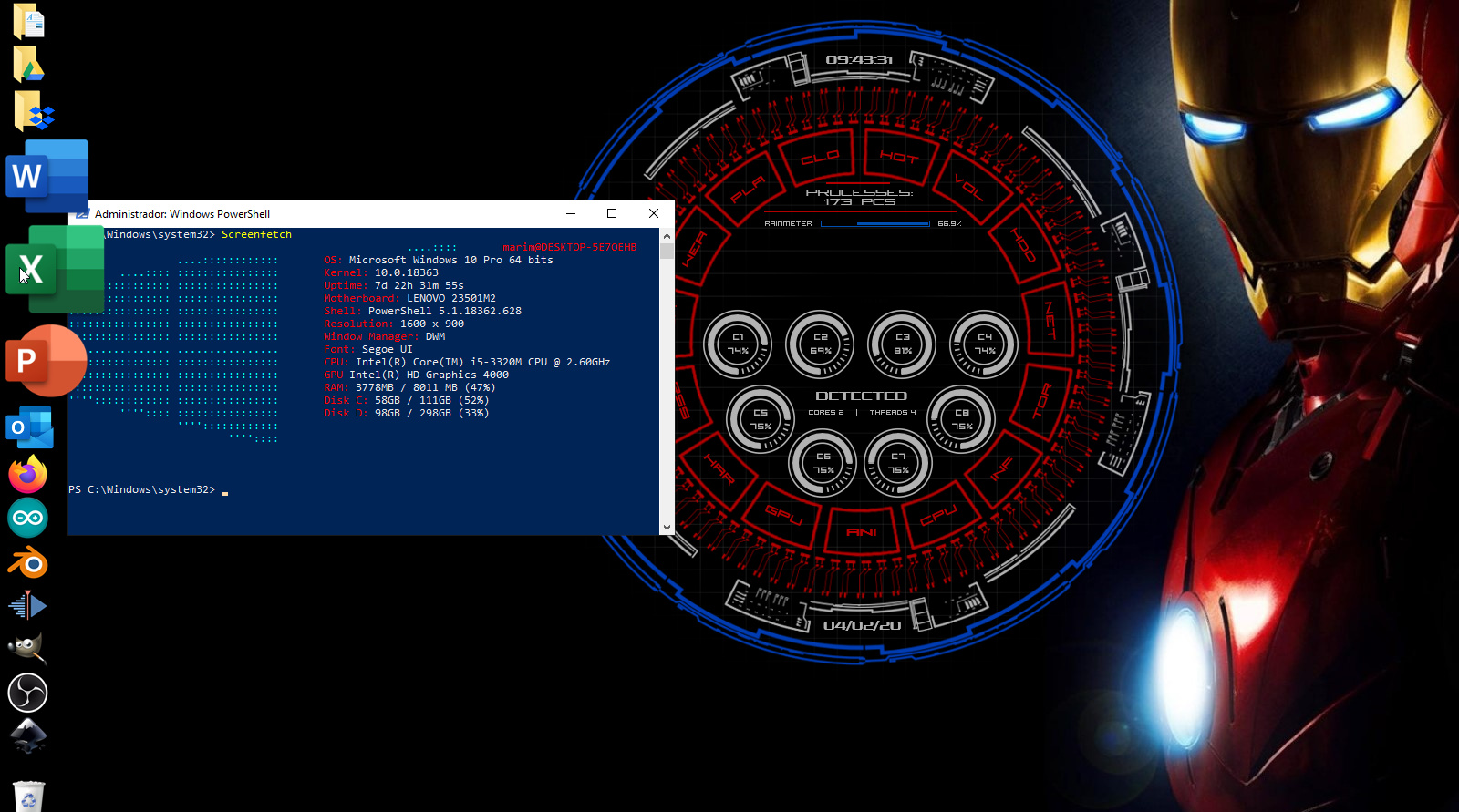Viewport: 1459px width, 812px height.
Task: Open the GIMP desktop icon
Action: [27, 648]
